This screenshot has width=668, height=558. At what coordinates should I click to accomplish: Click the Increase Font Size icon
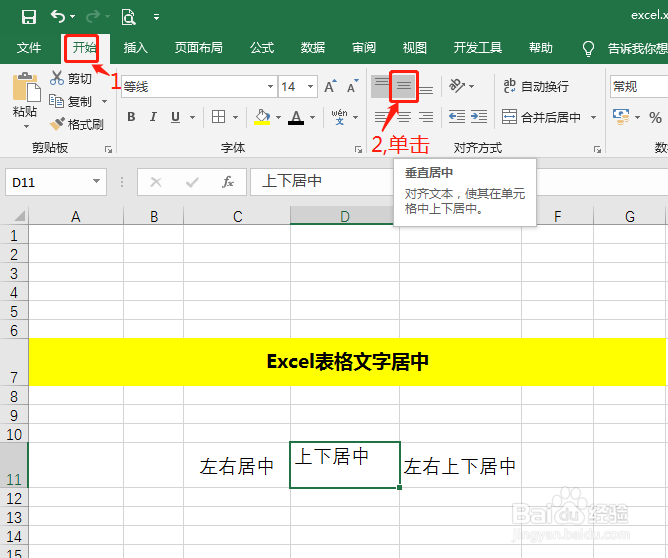(x=330, y=86)
